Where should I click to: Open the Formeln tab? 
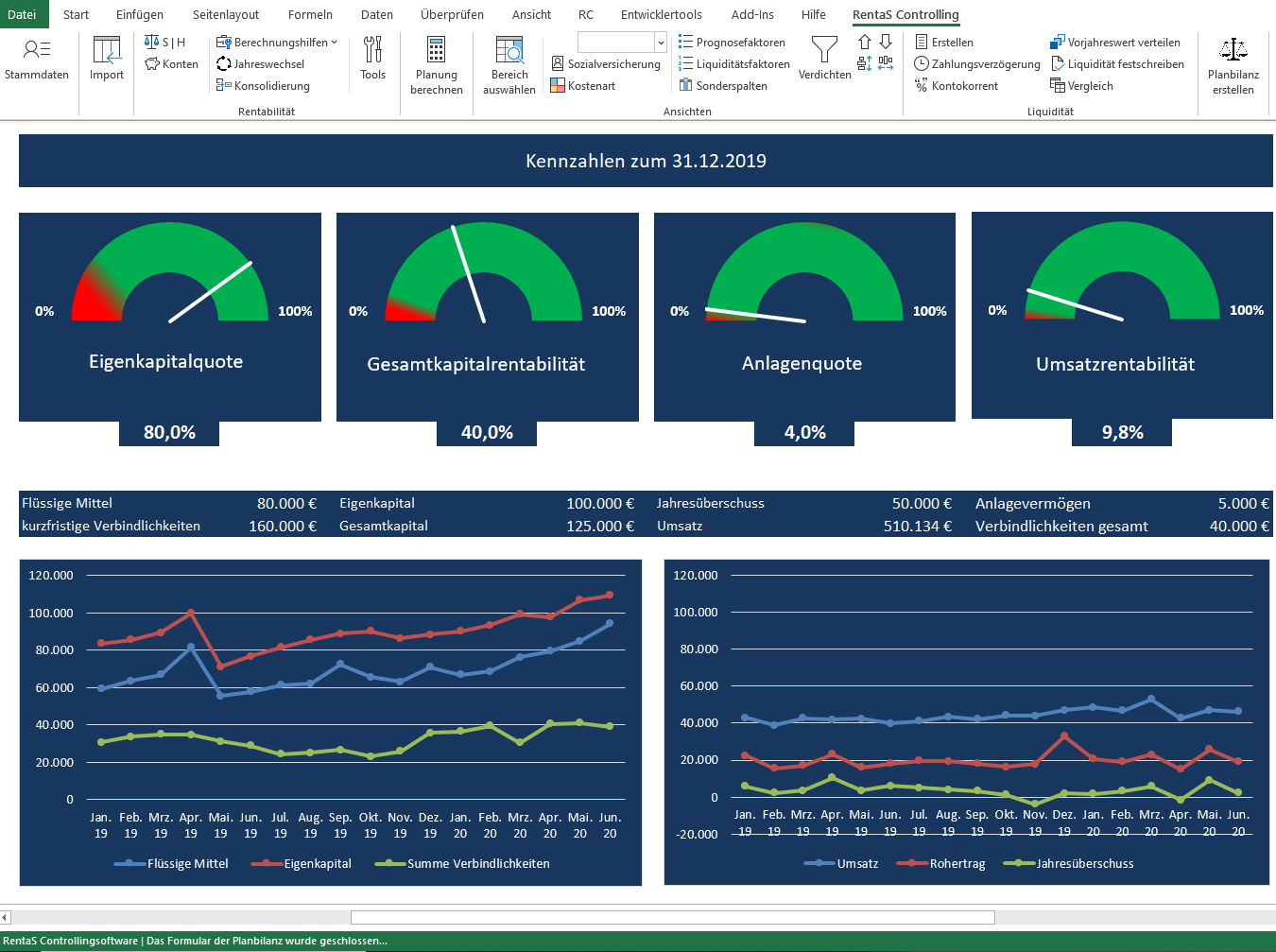pos(310,14)
